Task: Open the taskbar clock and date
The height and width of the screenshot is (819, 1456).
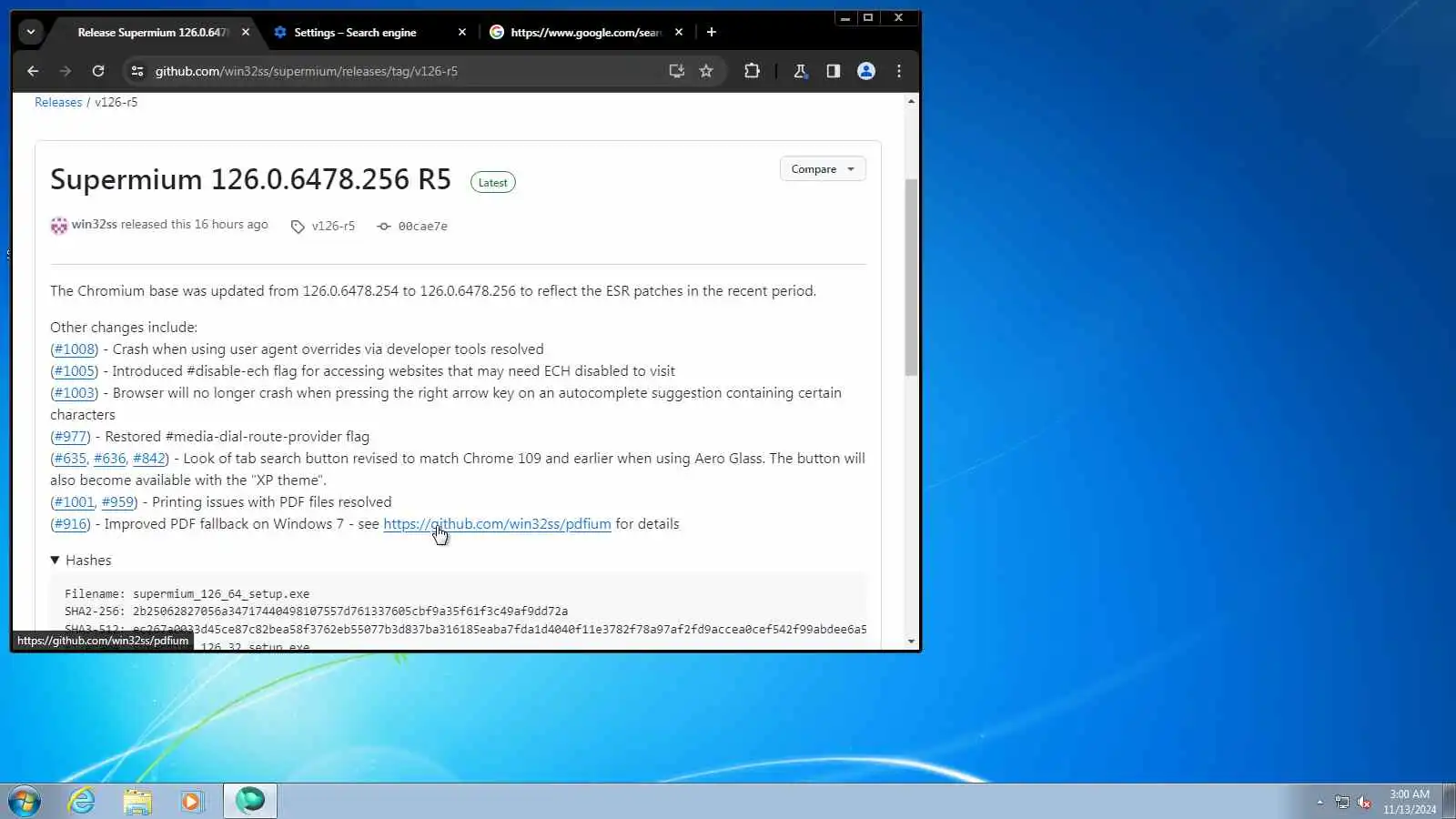Action: (1410, 802)
